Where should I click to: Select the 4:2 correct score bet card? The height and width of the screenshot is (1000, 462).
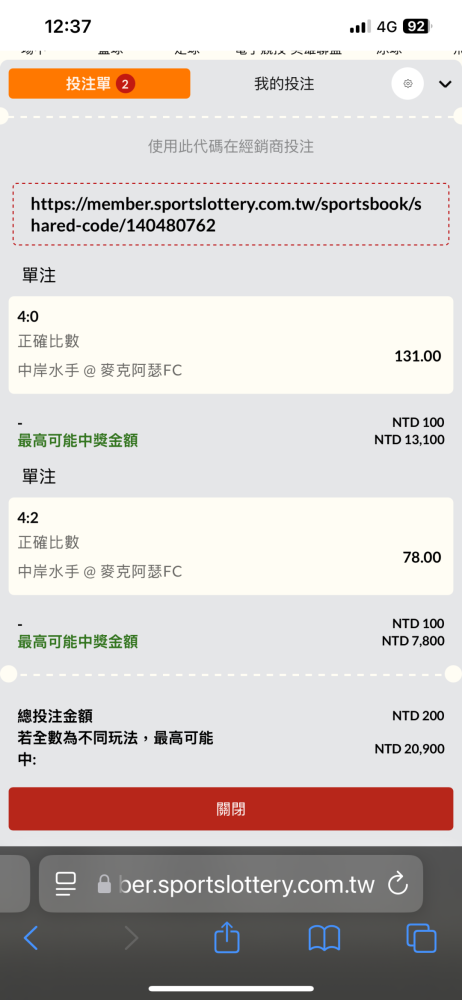(231, 546)
